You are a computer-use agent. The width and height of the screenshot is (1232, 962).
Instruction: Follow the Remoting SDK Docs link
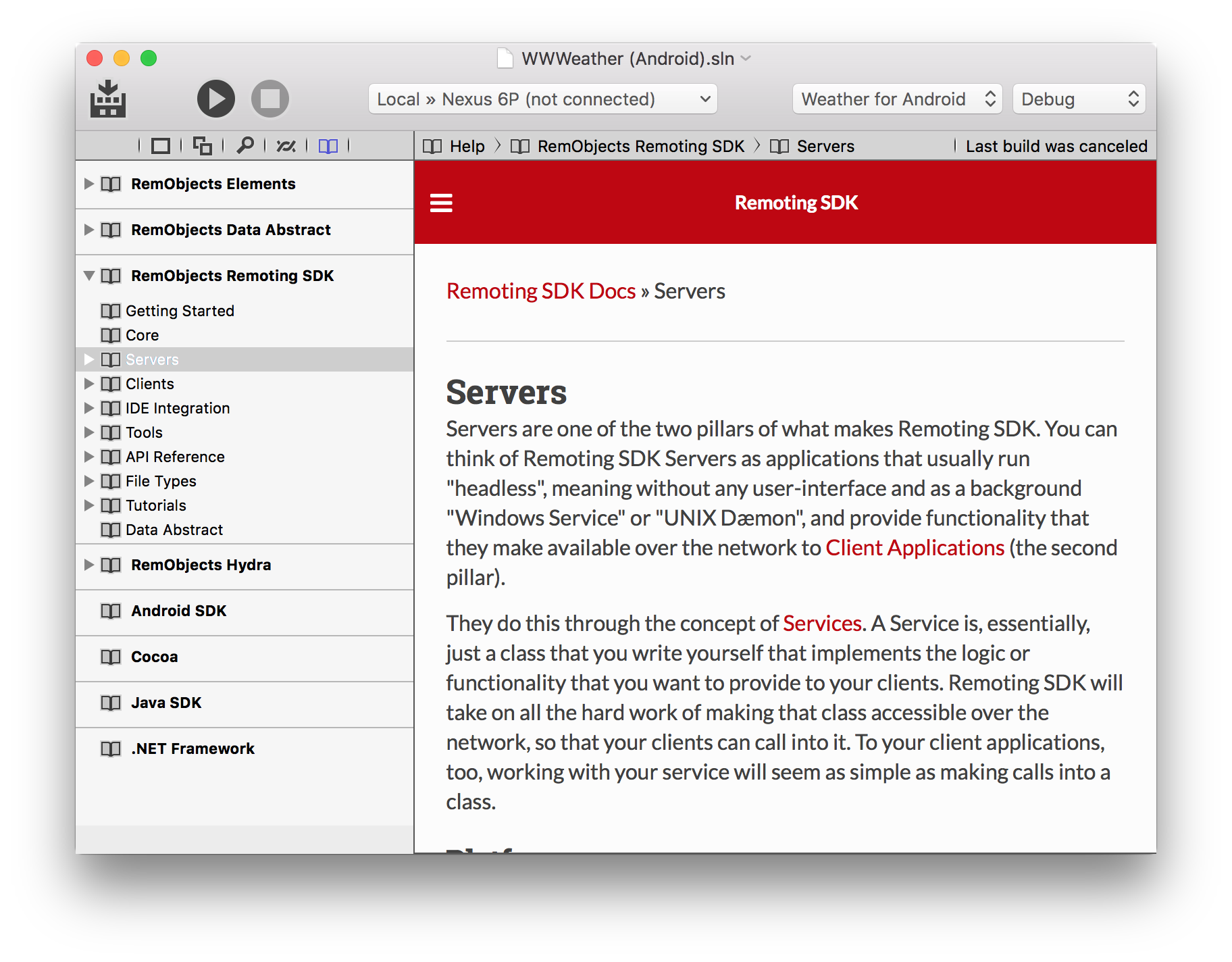[x=541, y=291]
